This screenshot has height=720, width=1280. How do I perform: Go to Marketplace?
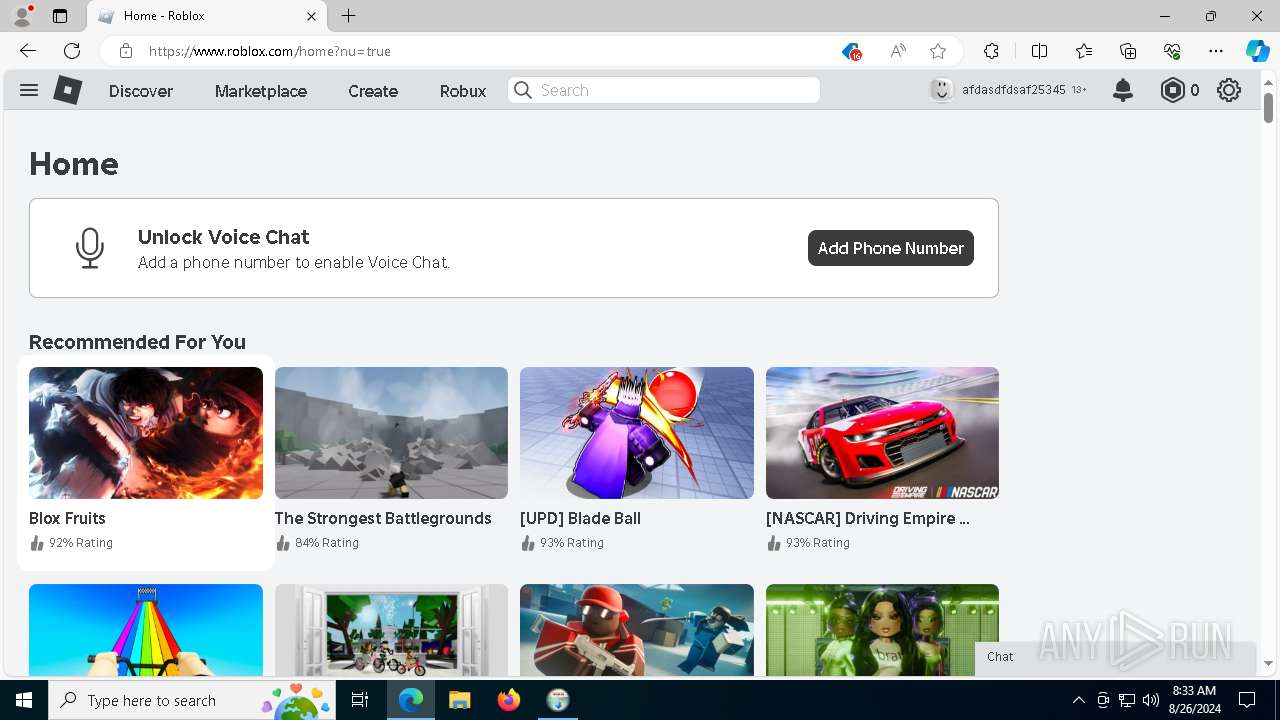click(x=261, y=91)
